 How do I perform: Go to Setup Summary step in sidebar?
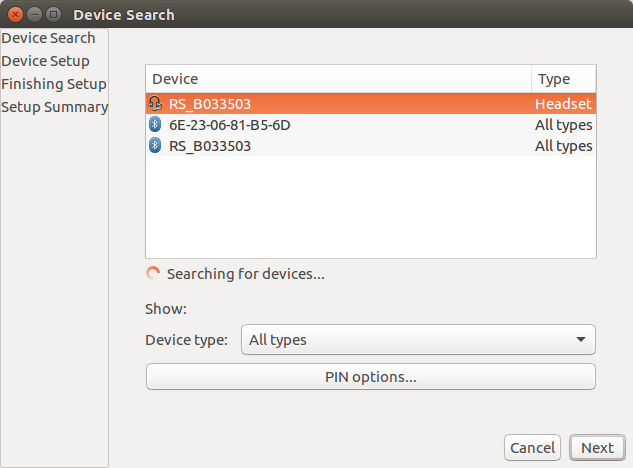54,107
